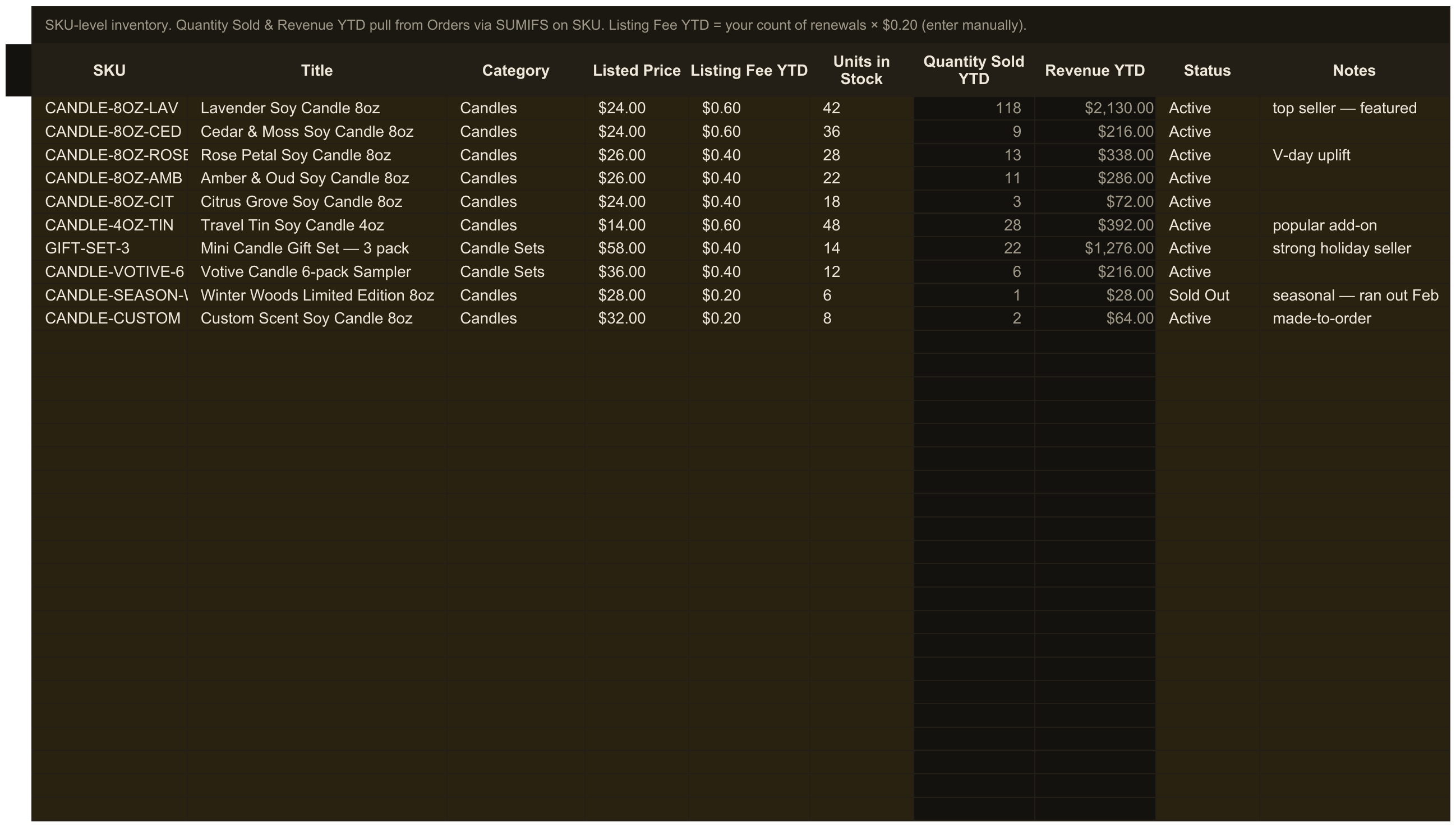The width and height of the screenshot is (1456, 827).
Task: Select the Notes column header
Action: click(1354, 71)
